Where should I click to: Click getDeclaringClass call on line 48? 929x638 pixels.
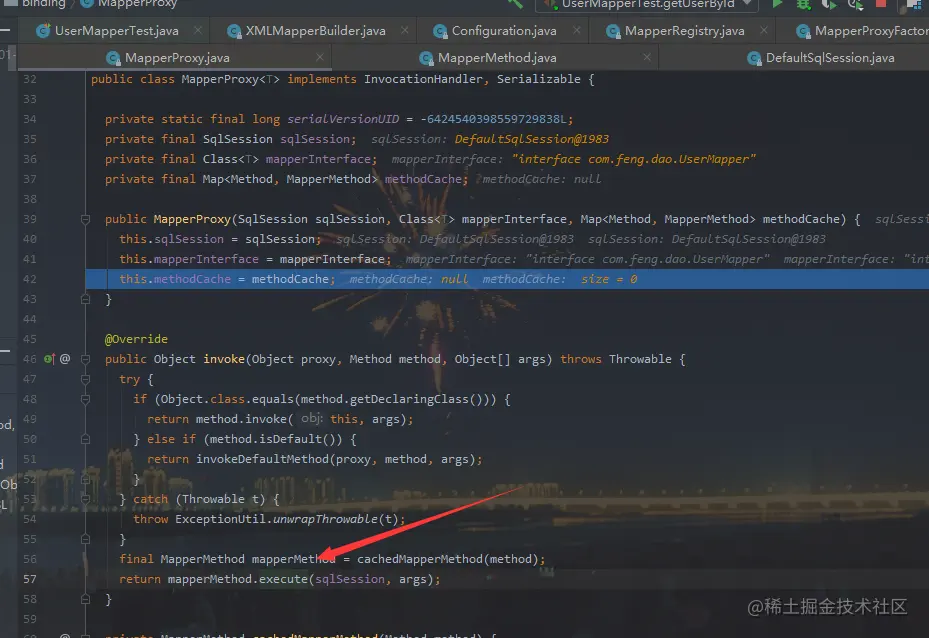(409, 399)
